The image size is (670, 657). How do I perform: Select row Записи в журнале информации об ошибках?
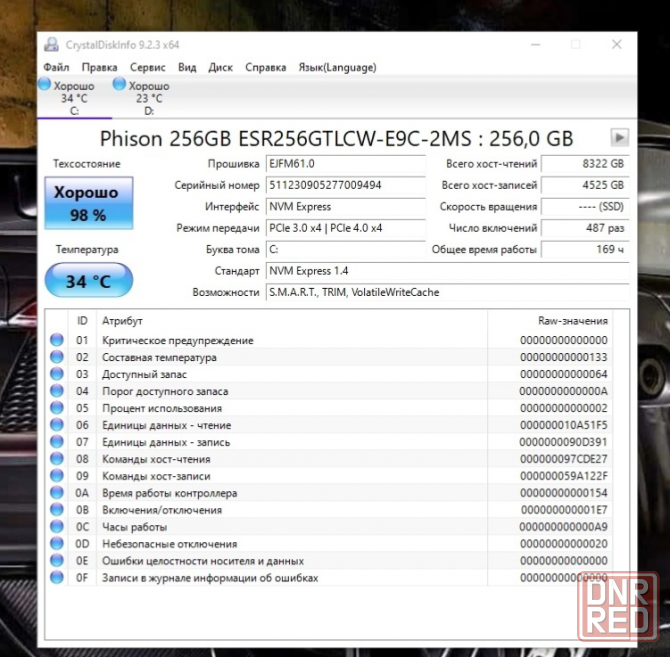tap(329, 578)
